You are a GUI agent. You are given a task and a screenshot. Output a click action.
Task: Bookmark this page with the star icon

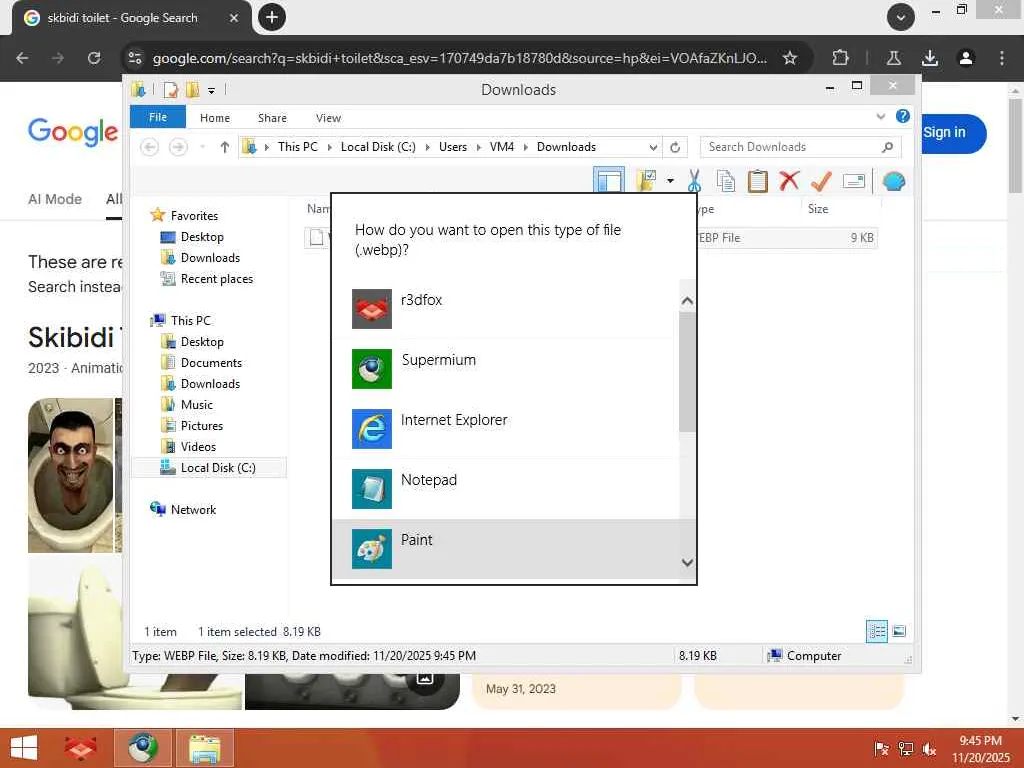[x=790, y=58]
